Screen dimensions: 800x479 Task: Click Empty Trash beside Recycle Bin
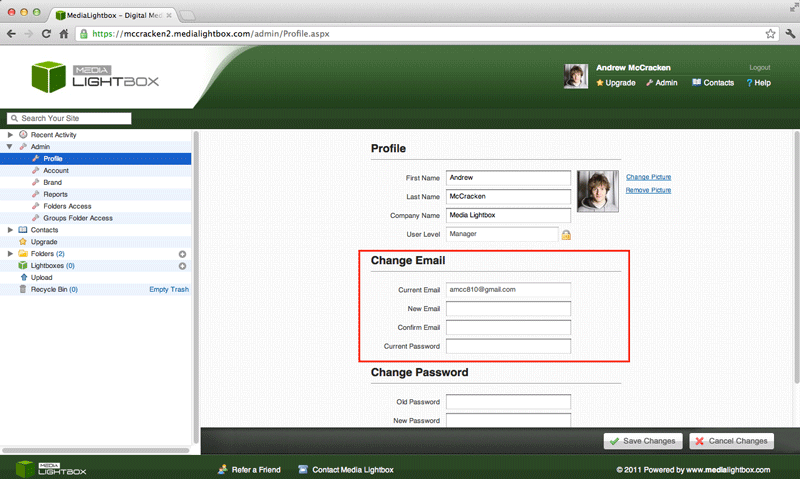(x=168, y=289)
